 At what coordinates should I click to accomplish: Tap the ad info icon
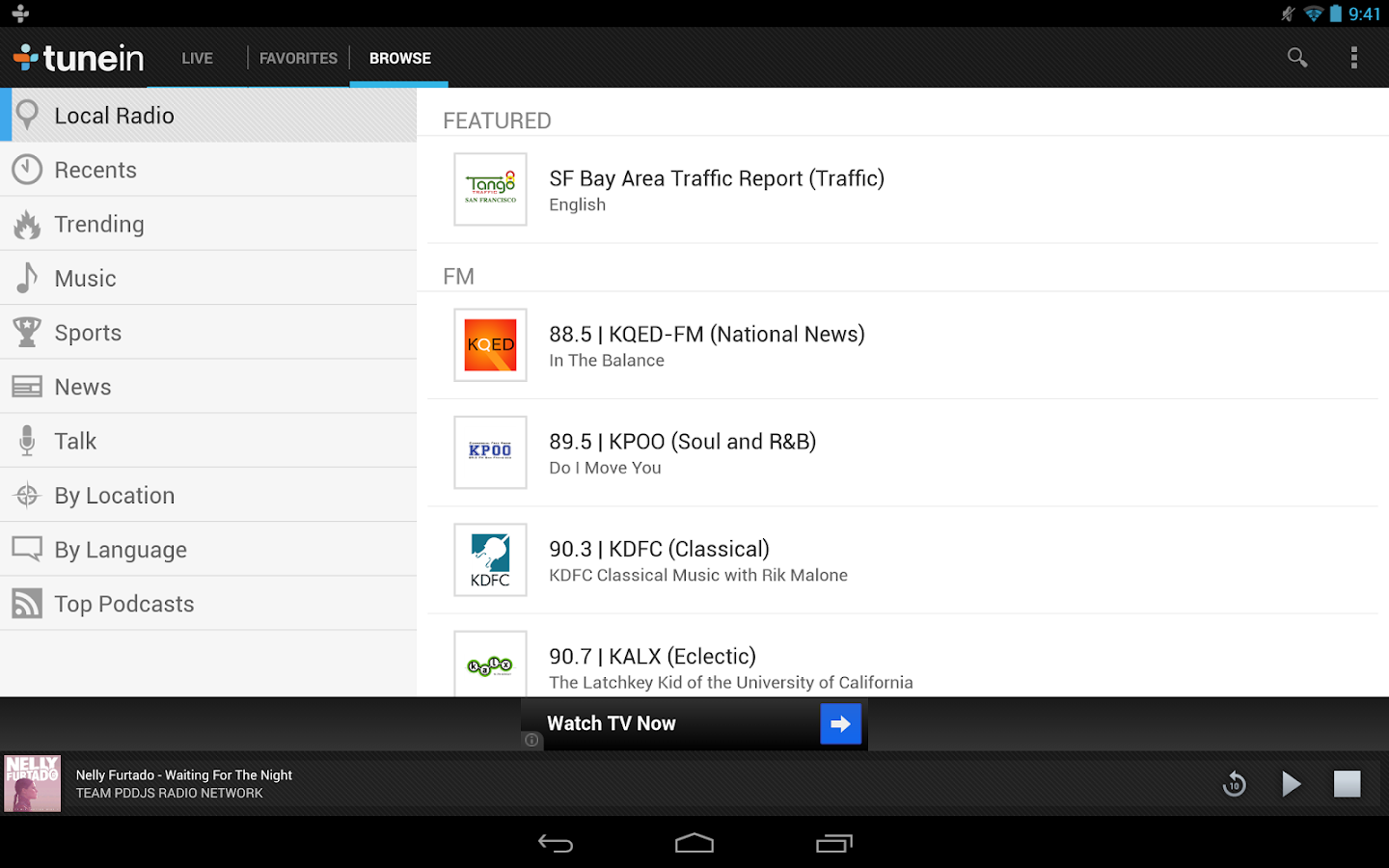coord(531,740)
